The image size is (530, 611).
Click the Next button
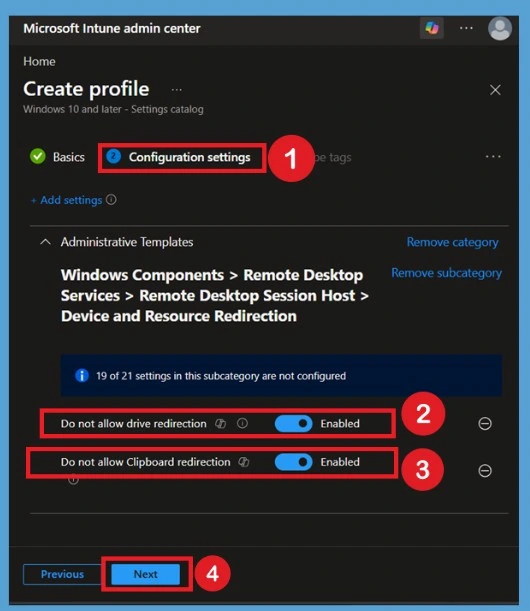coord(146,574)
